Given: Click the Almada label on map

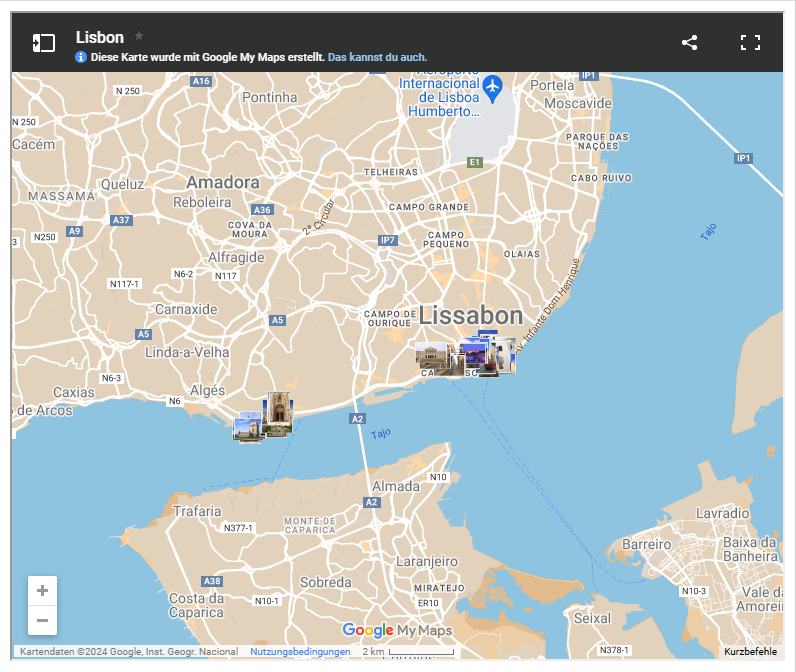Looking at the screenshot, I should (x=396, y=486).
